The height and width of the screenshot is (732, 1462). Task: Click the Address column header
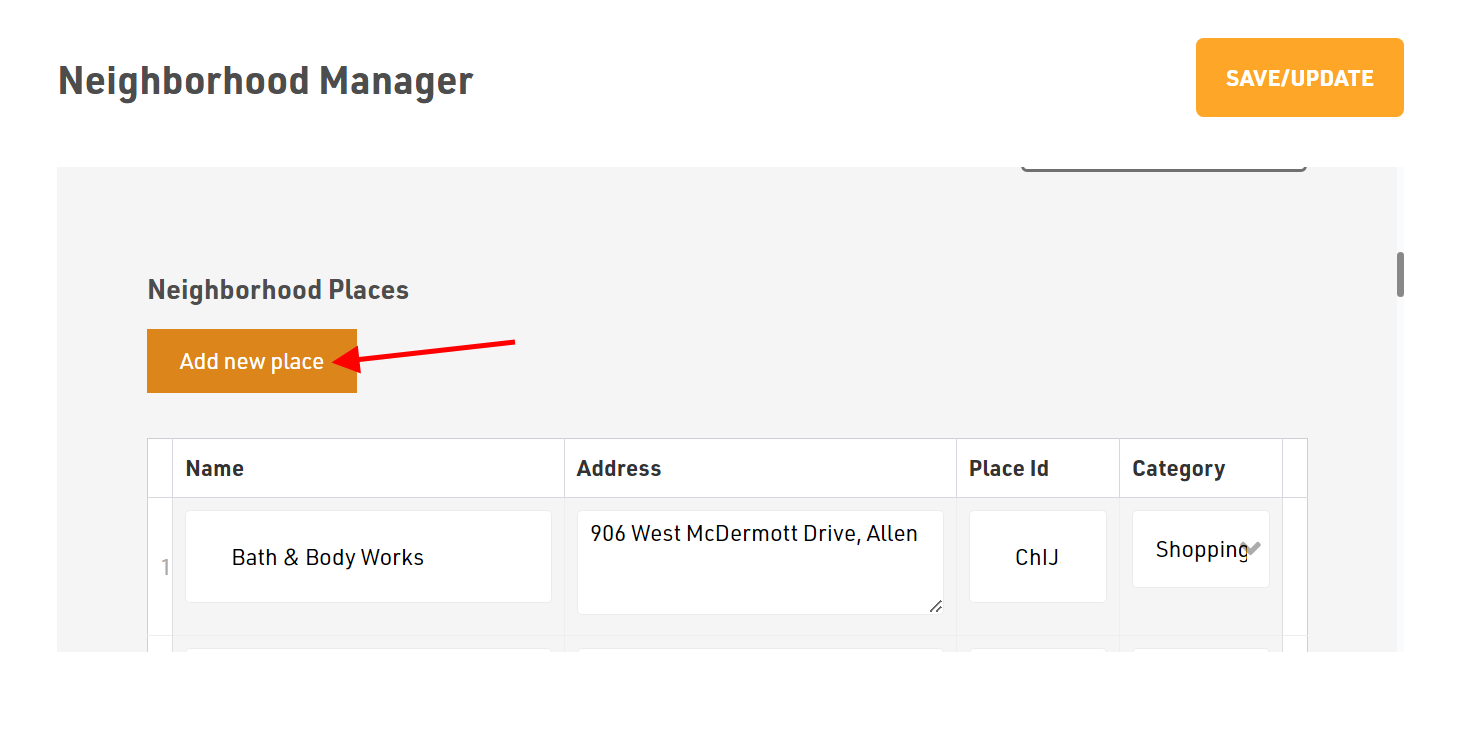(x=760, y=468)
